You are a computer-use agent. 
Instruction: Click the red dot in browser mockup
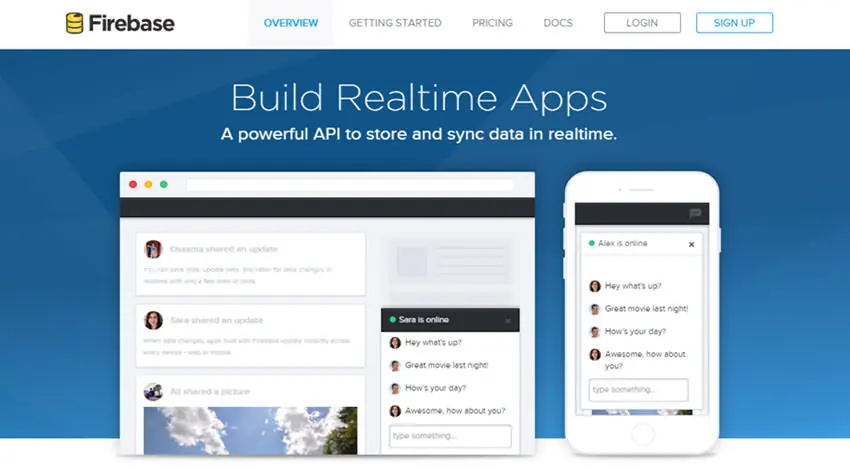133,184
